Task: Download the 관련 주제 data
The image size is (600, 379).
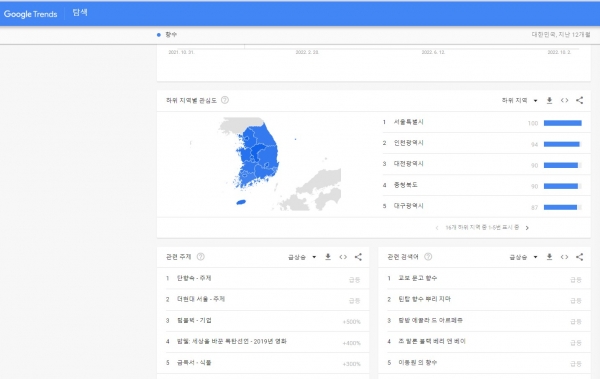Action: coord(328,257)
